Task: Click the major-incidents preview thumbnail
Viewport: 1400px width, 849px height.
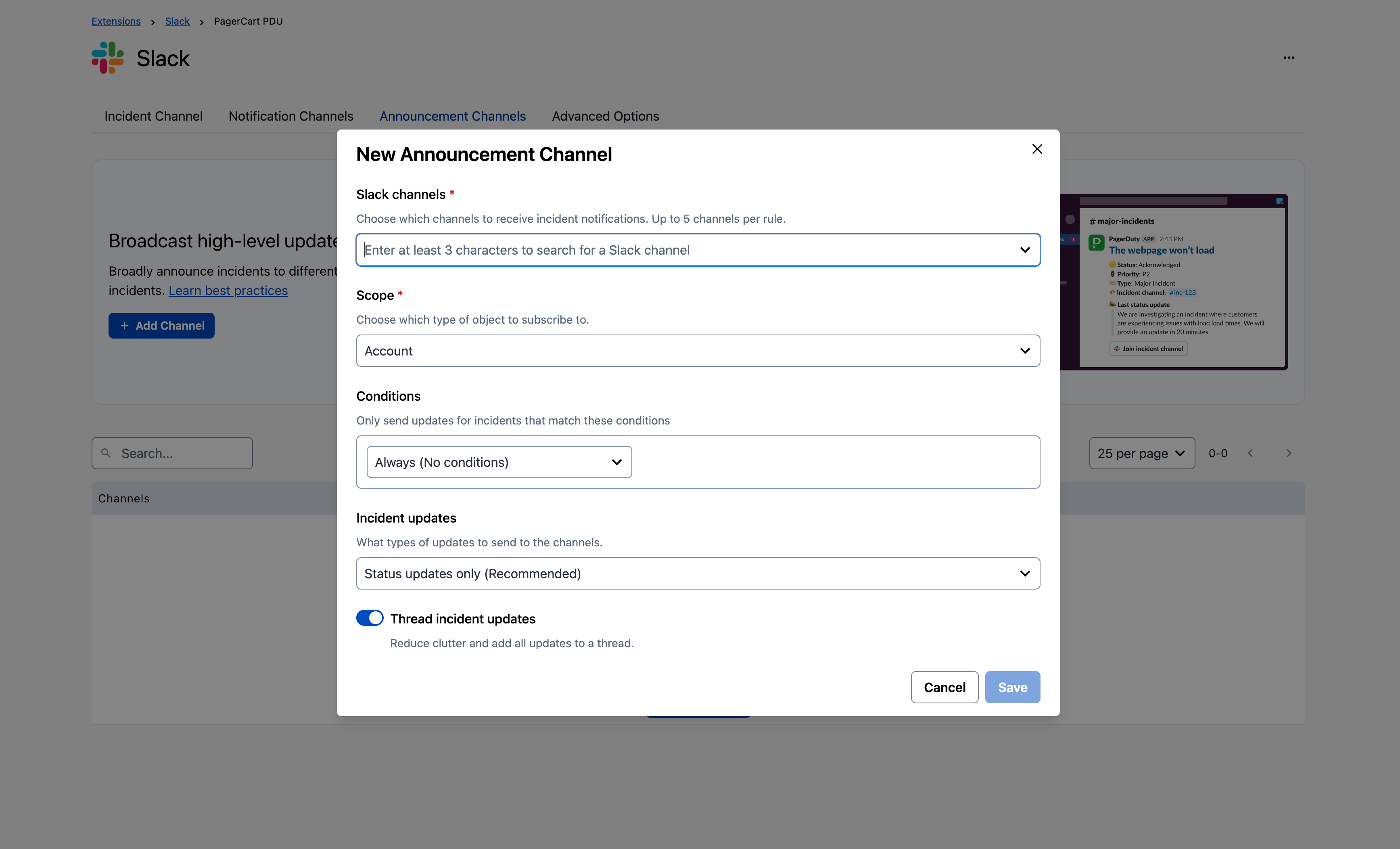Action: (x=1174, y=282)
